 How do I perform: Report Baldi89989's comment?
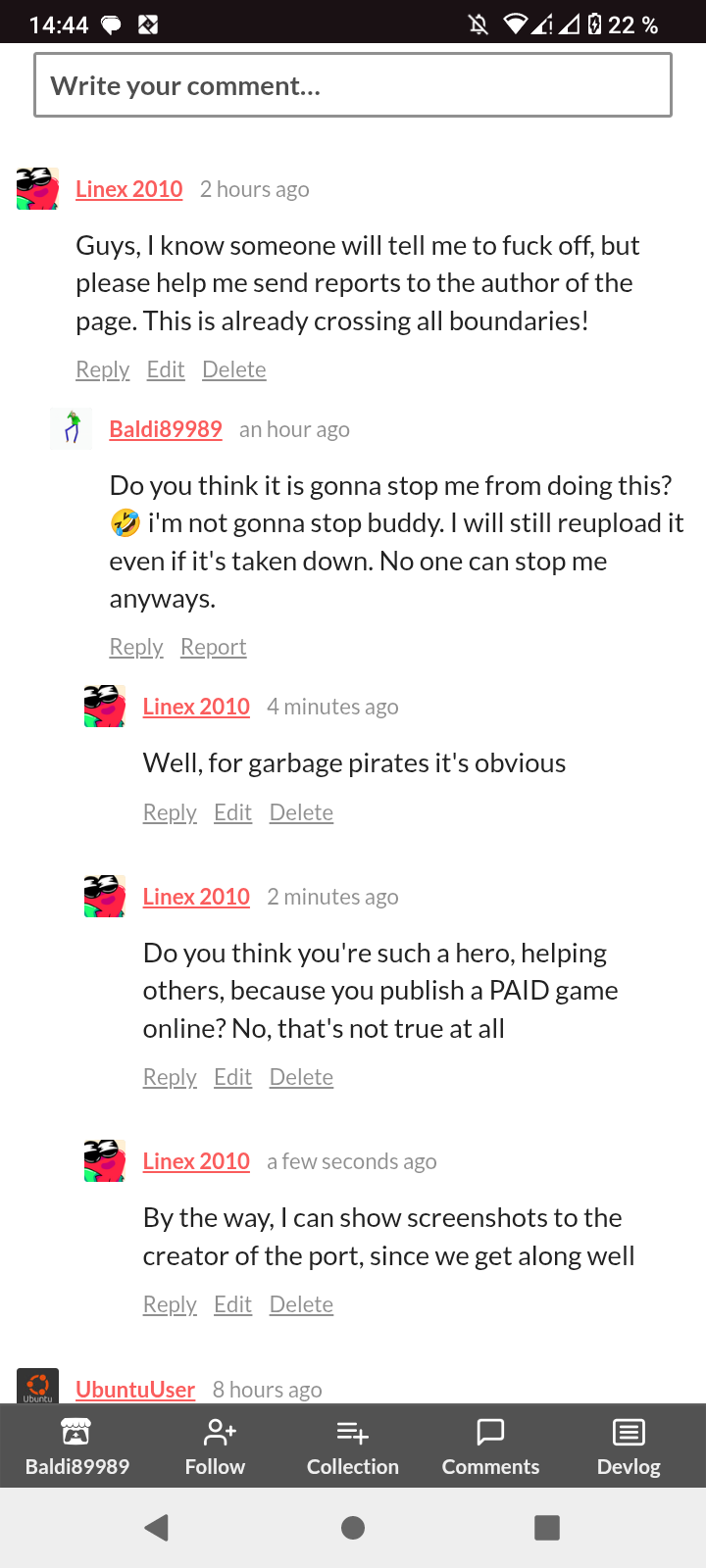pos(213,647)
